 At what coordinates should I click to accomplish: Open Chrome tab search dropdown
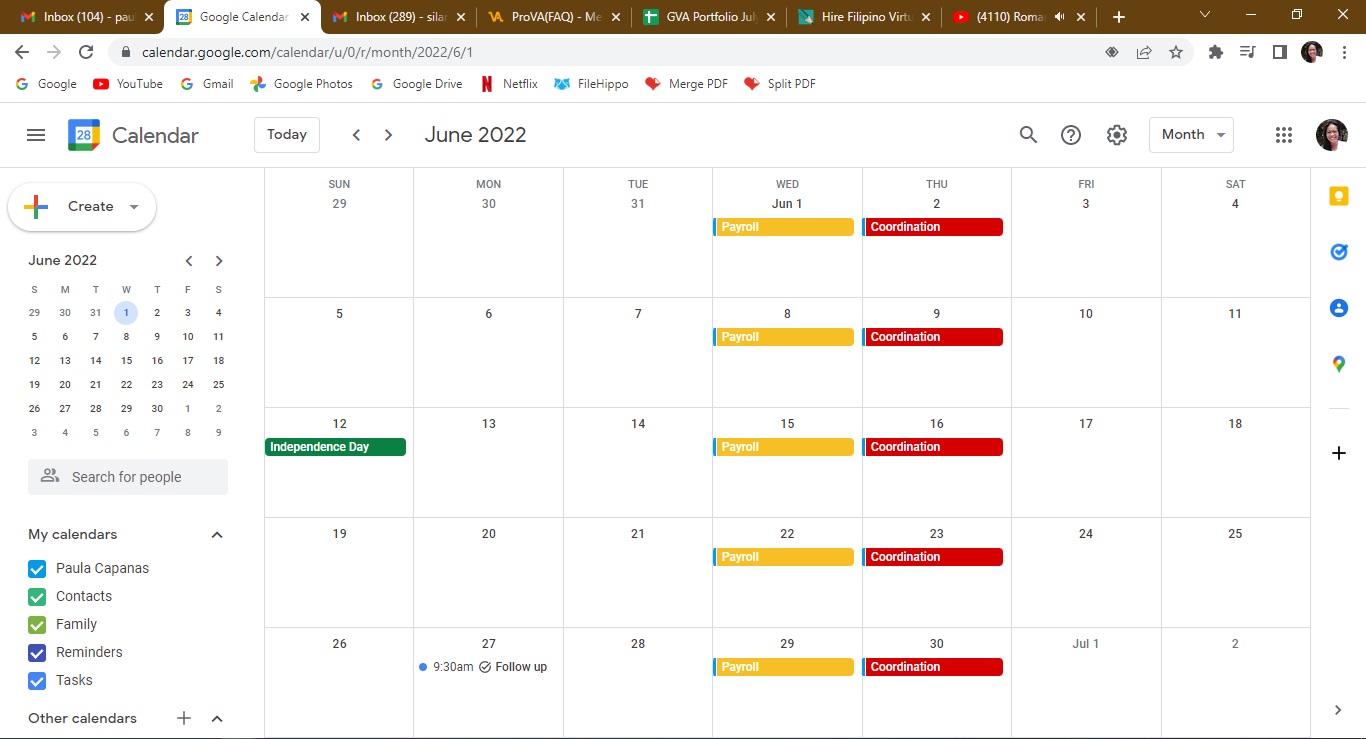pos(1204,16)
